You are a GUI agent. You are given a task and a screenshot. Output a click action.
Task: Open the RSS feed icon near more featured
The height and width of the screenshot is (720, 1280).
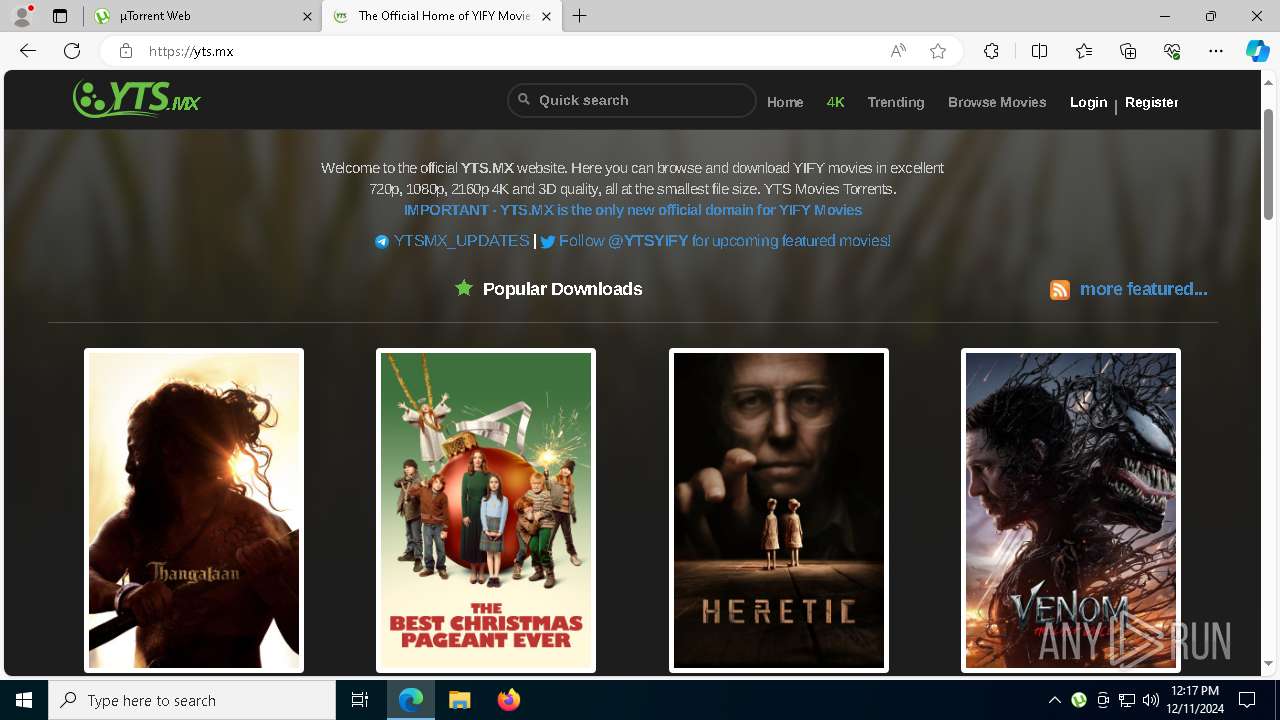pyautogui.click(x=1060, y=290)
